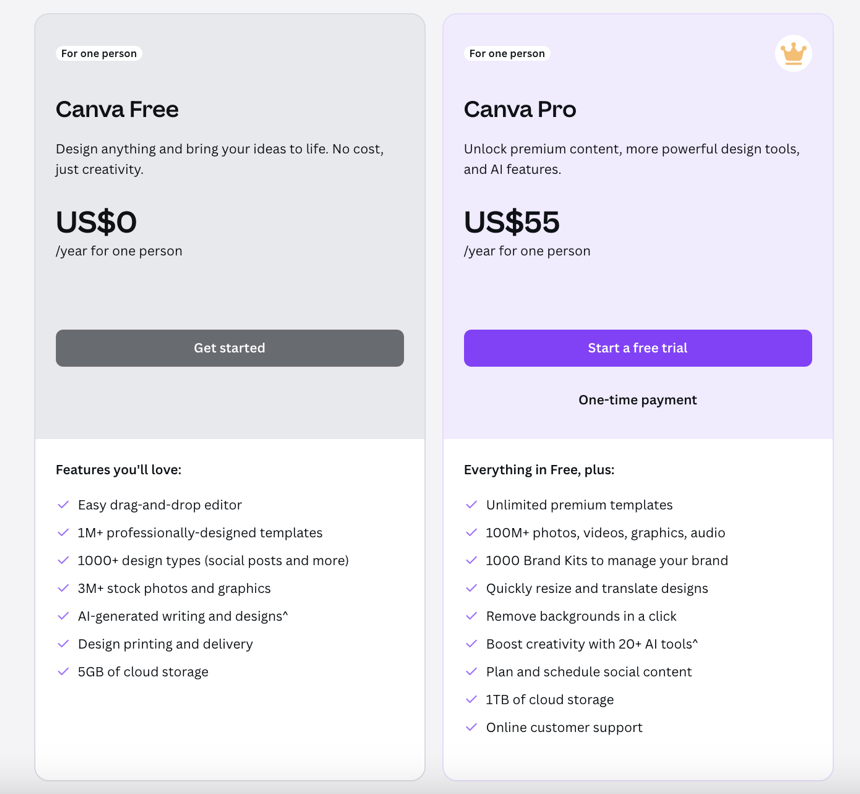Select the Canva Free plan title
The width and height of the screenshot is (860, 794).
pos(117,110)
